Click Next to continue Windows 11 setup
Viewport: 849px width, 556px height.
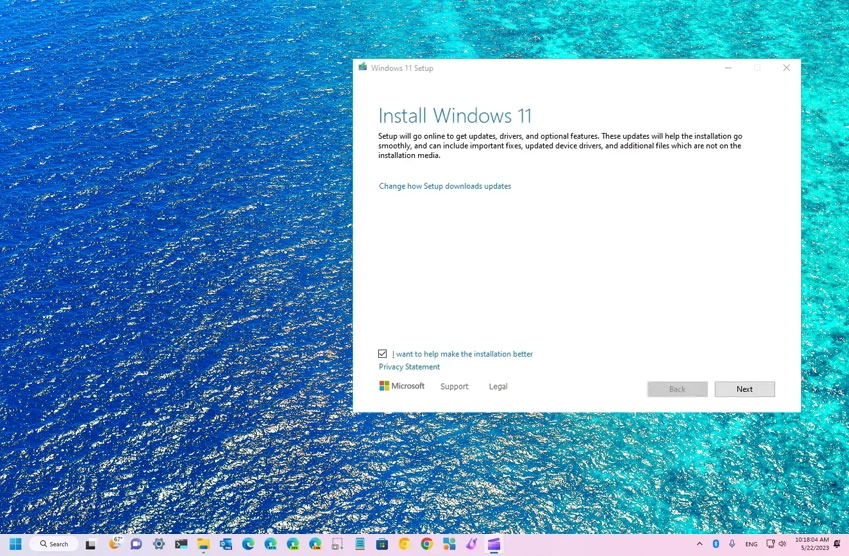[744, 389]
